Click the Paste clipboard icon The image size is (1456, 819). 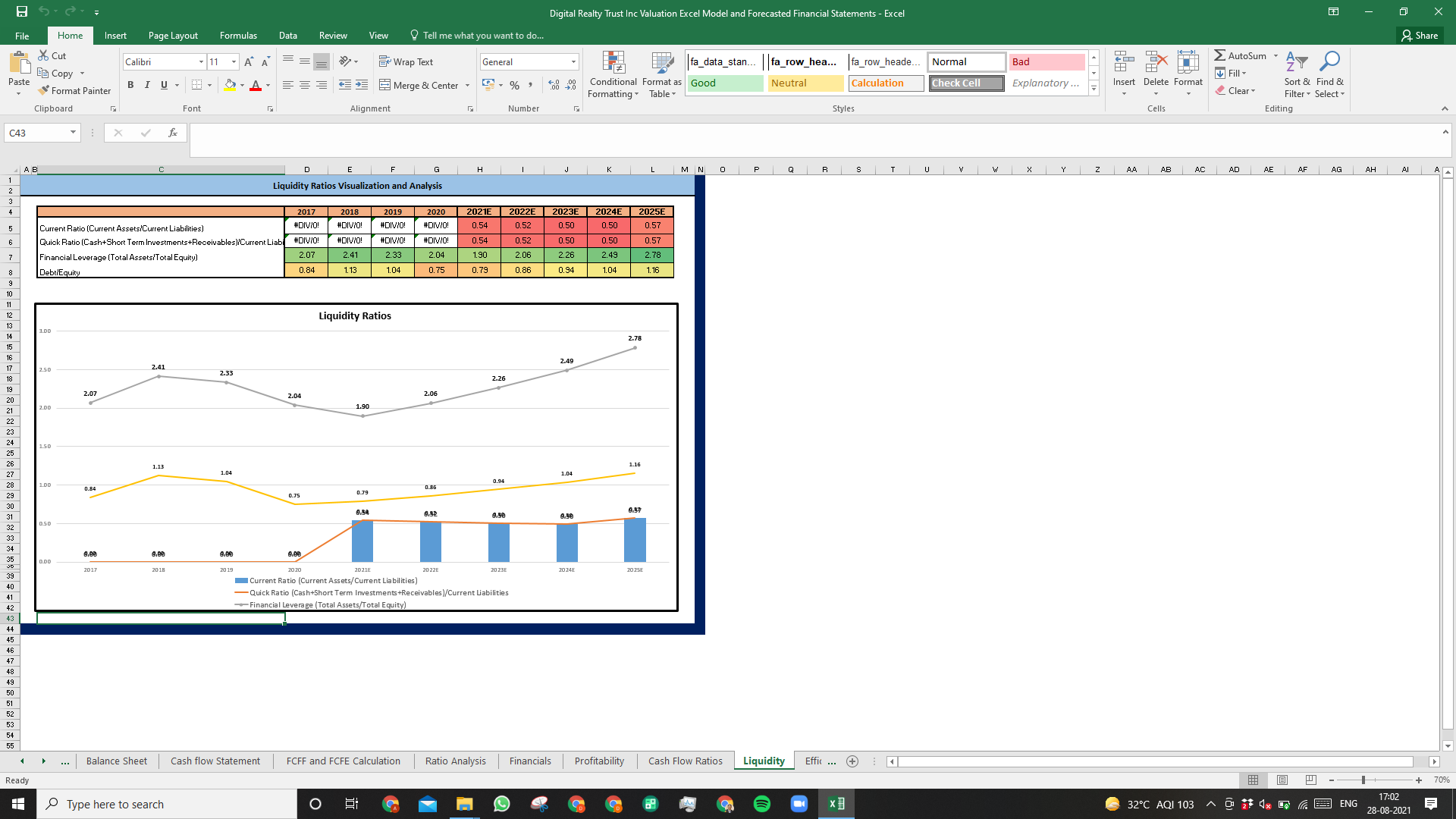[x=19, y=63]
